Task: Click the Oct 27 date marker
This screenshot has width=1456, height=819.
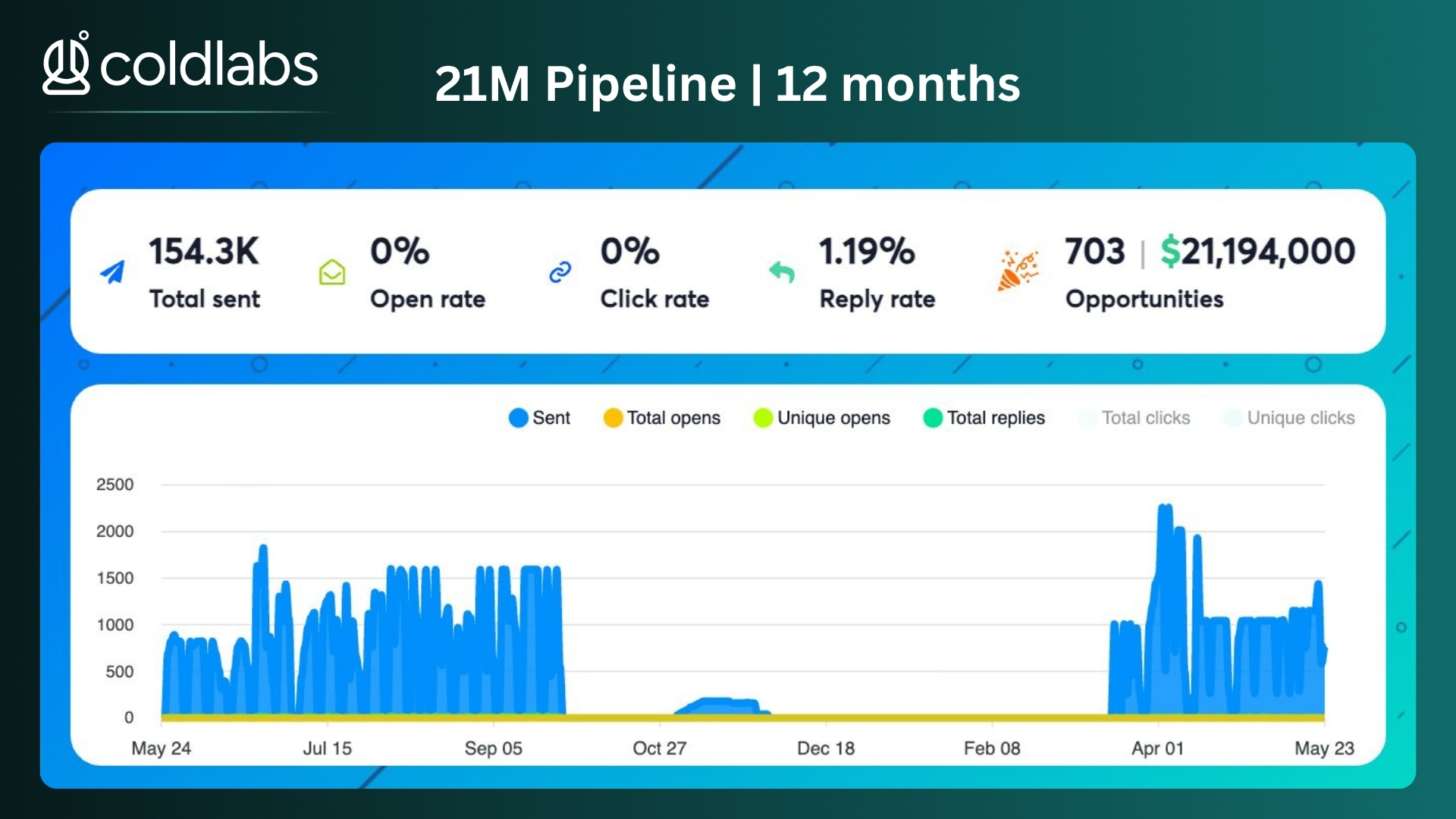Action: coord(659,748)
